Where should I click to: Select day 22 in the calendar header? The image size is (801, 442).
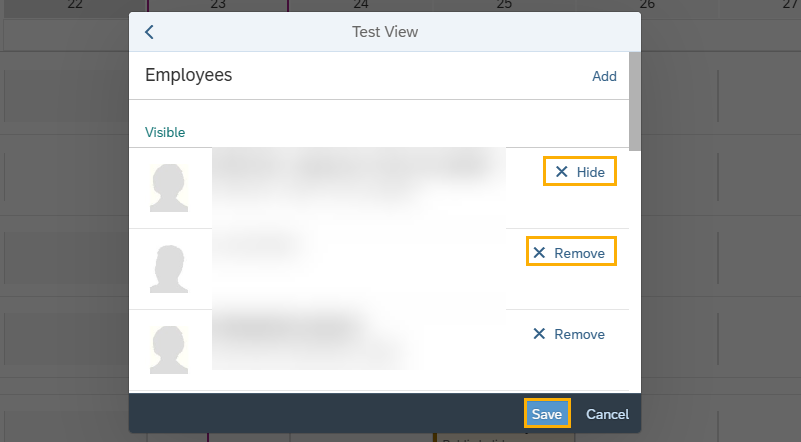[75, 5]
